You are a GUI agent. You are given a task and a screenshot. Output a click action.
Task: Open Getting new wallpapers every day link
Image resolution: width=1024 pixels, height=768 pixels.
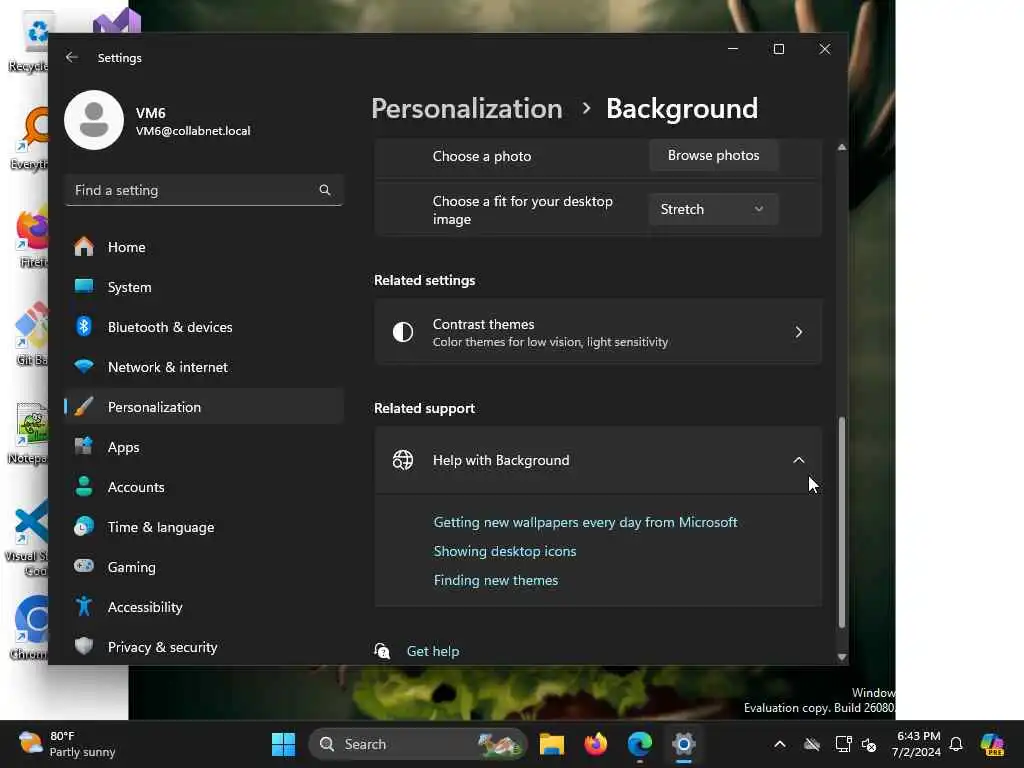(585, 522)
